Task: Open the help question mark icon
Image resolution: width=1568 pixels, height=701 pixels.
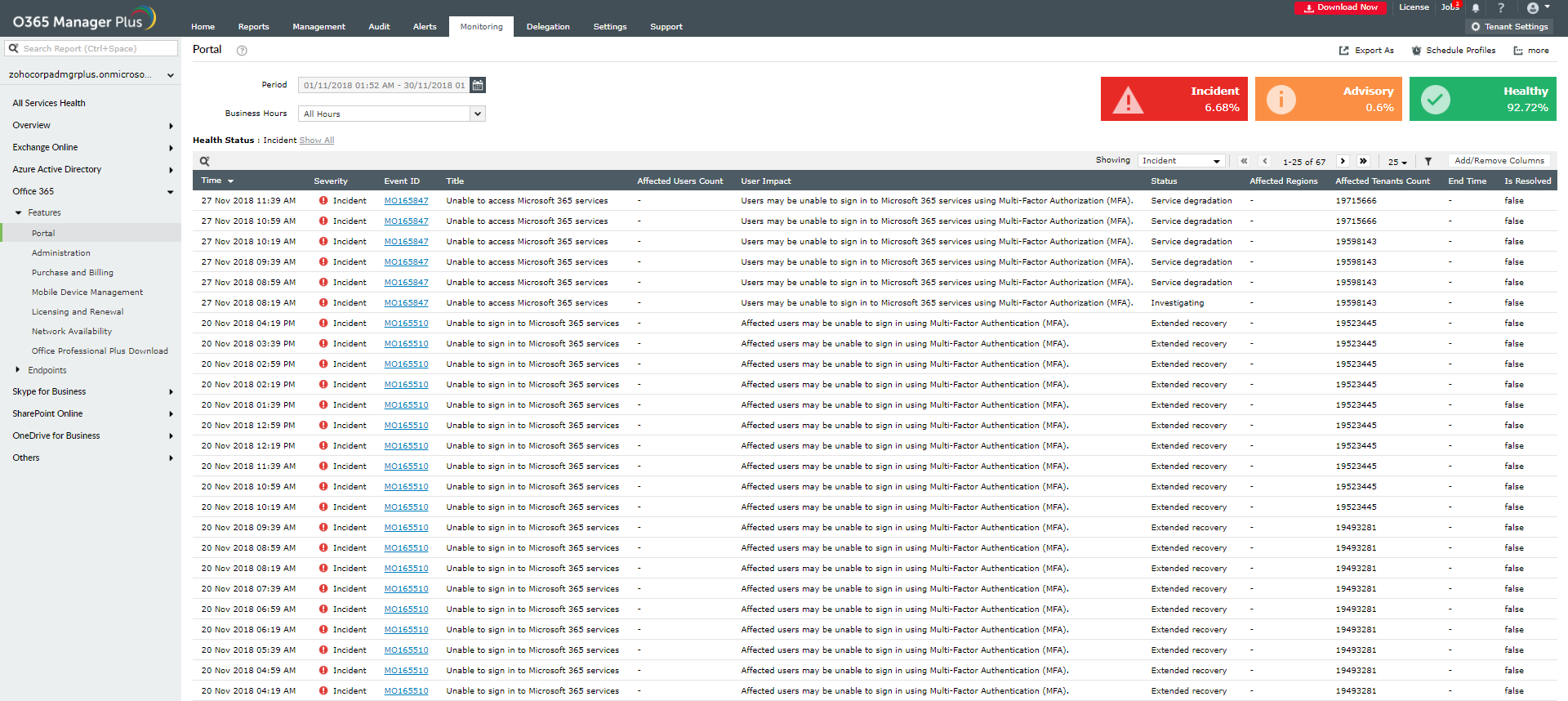Action: point(1500,8)
